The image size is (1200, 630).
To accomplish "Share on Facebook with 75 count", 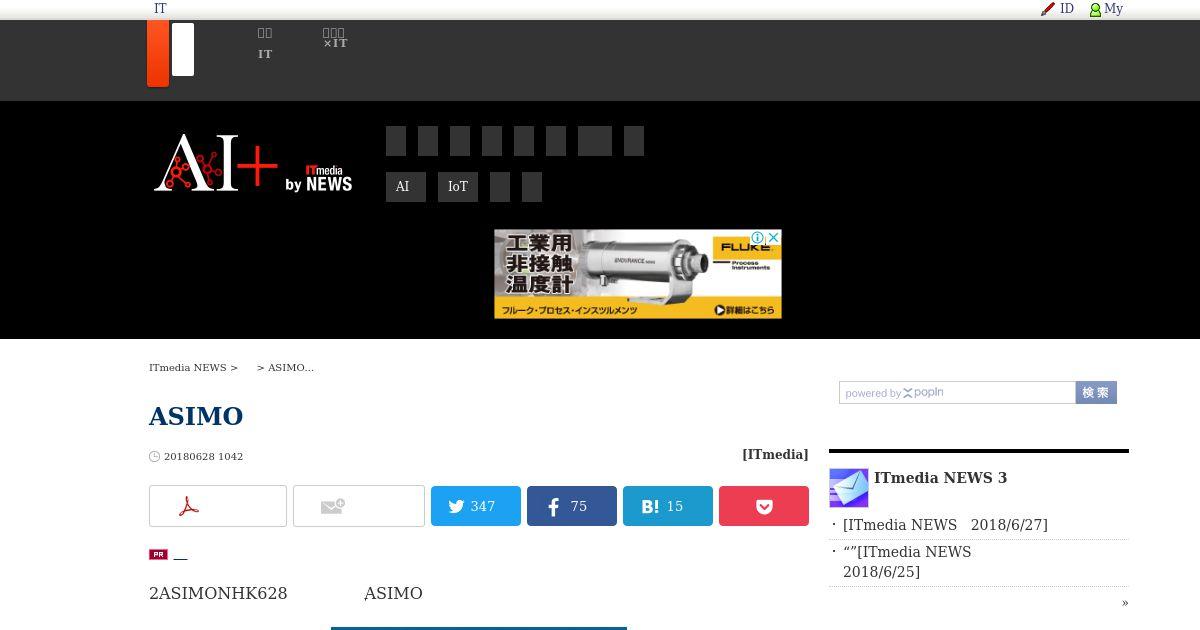I will coord(572,506).
